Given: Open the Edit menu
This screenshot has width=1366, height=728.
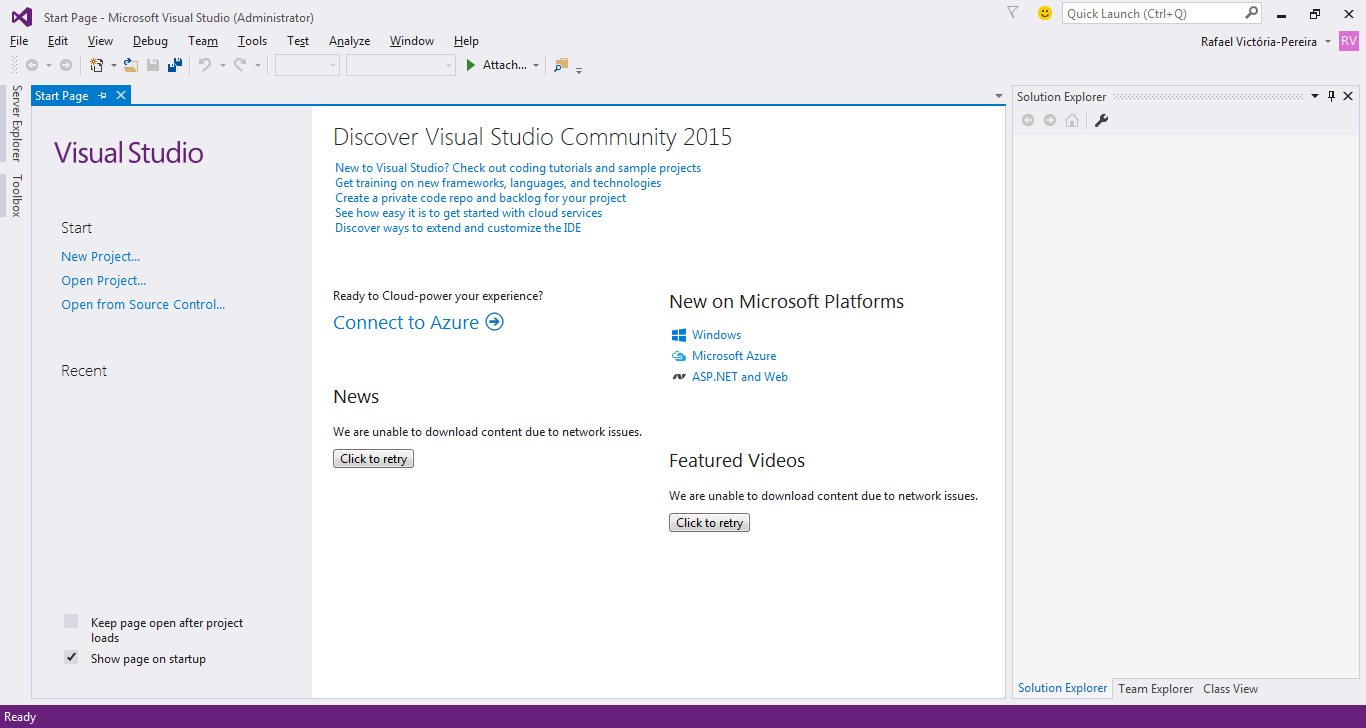Looking at the screenshot, I should click(58, 41).
